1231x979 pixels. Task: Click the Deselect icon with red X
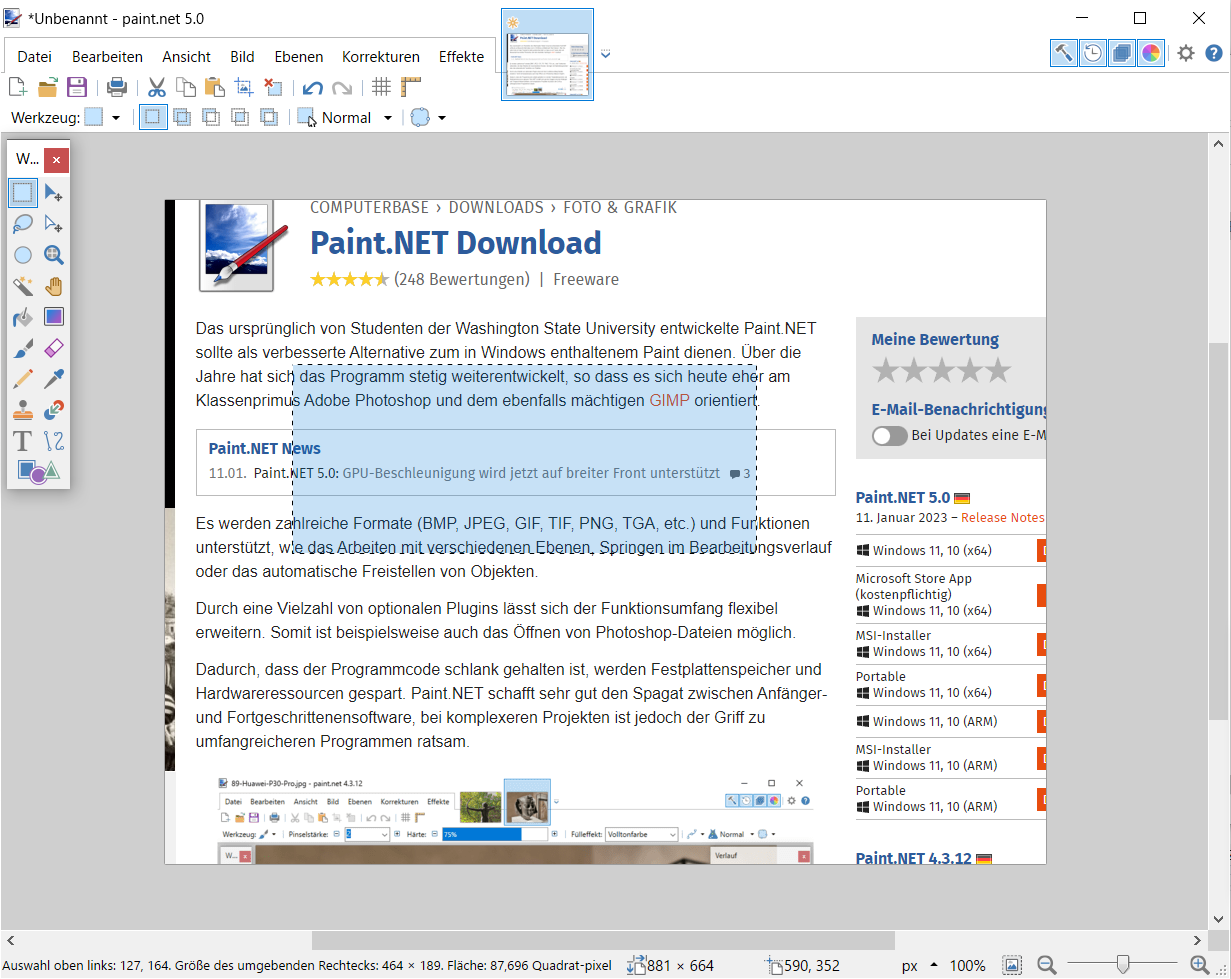pyautogui.click(x=272, y=87)
